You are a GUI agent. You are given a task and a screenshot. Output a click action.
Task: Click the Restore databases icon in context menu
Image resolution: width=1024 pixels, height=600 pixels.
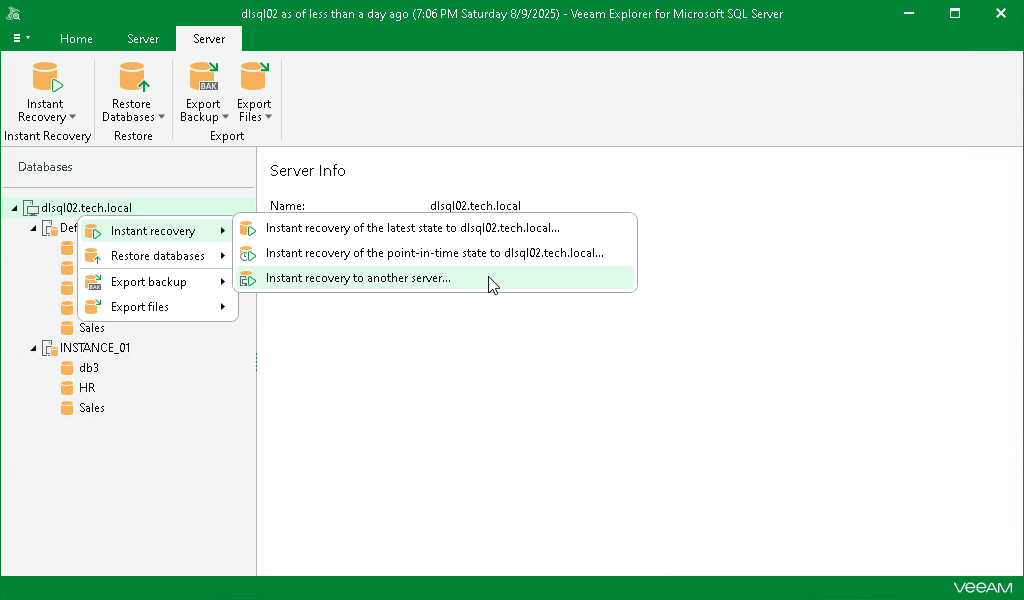point(92,256)
